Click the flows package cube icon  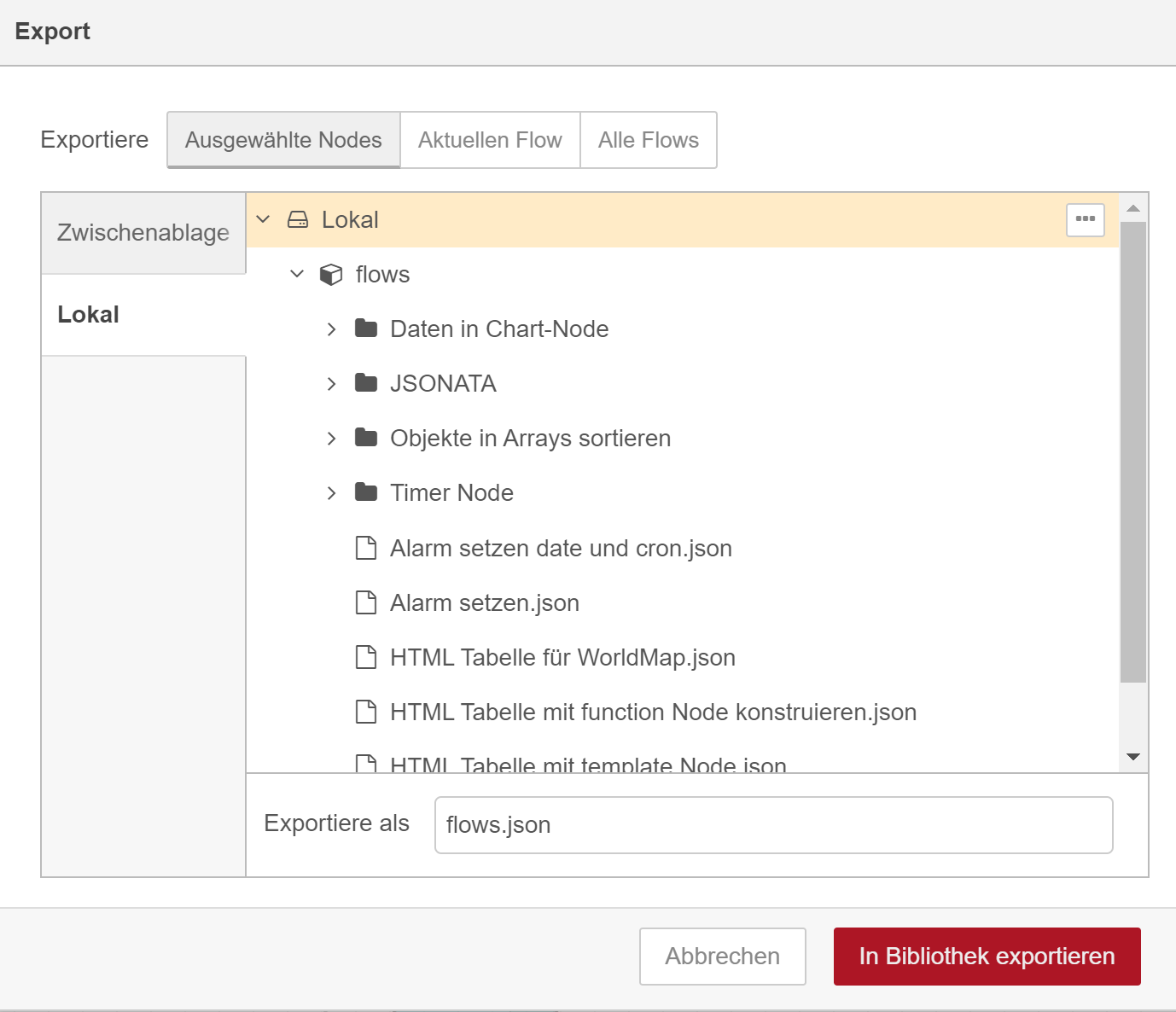pyautogui.click(x=331, y=275)
